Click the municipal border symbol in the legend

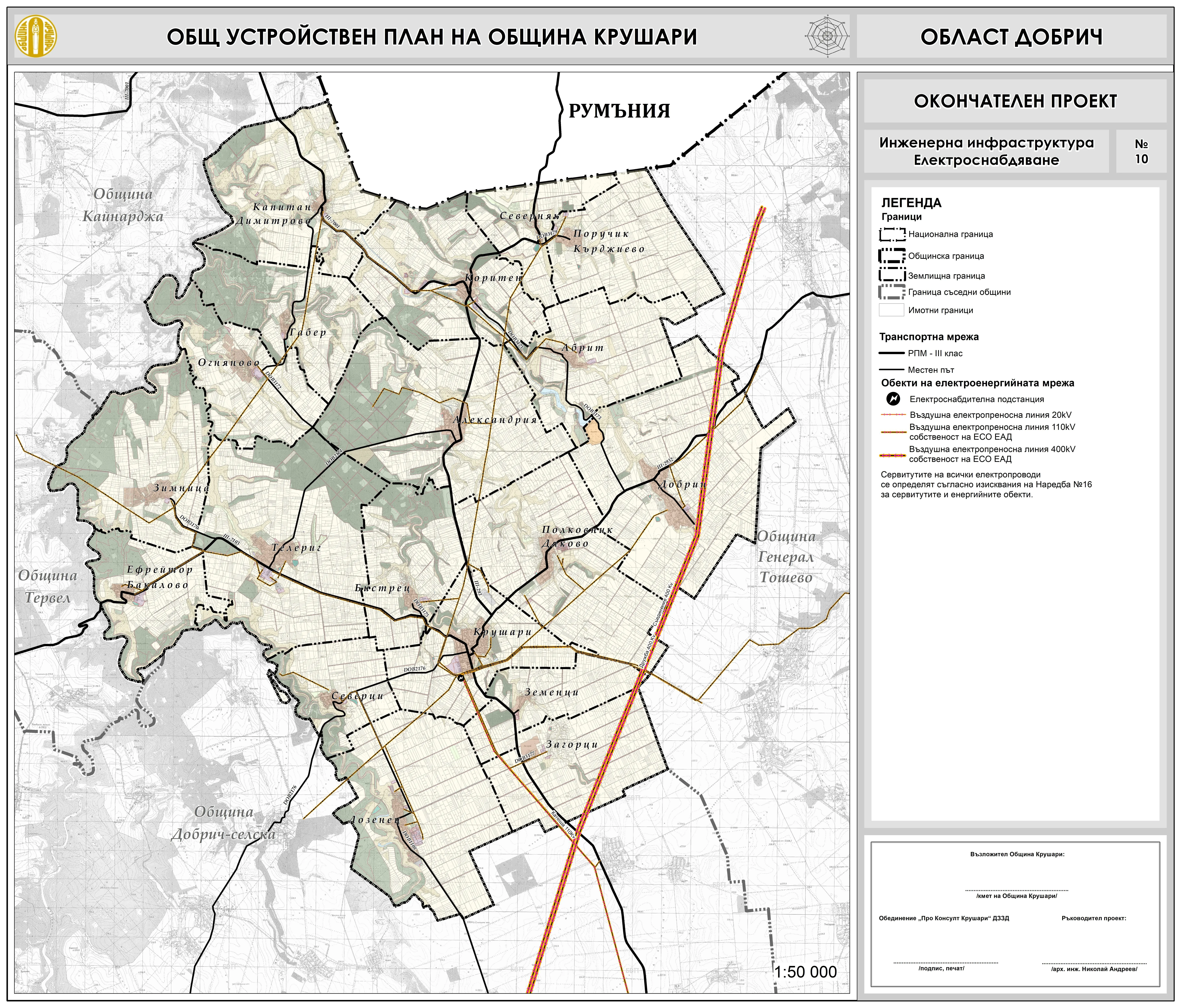click(892, 256)
